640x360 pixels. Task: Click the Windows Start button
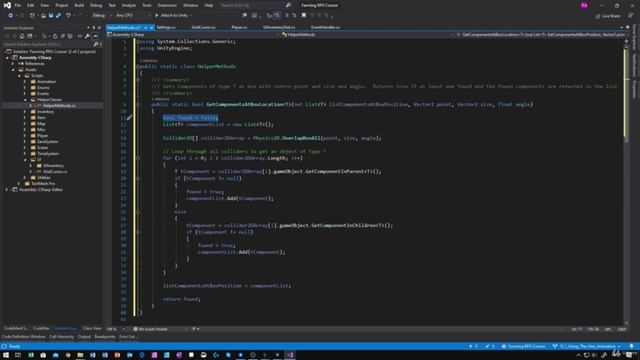click(x=6, y=355)
